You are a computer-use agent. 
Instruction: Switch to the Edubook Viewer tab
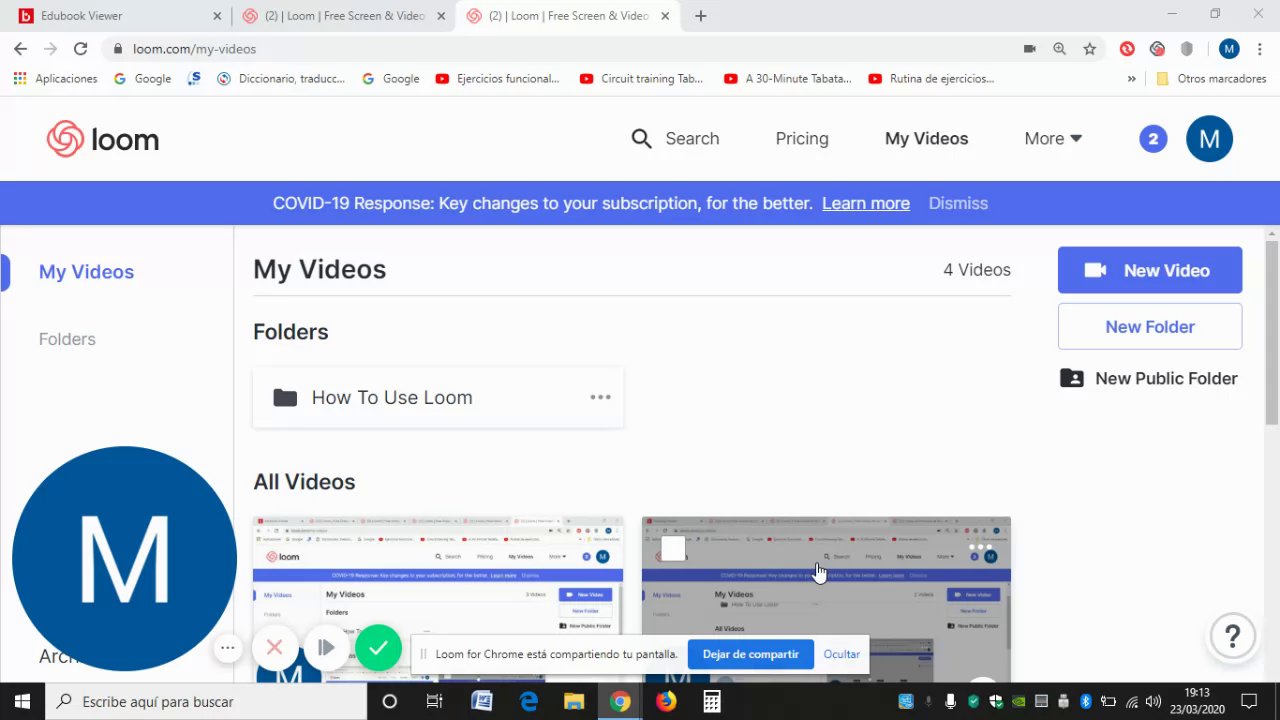pos(118,16)
